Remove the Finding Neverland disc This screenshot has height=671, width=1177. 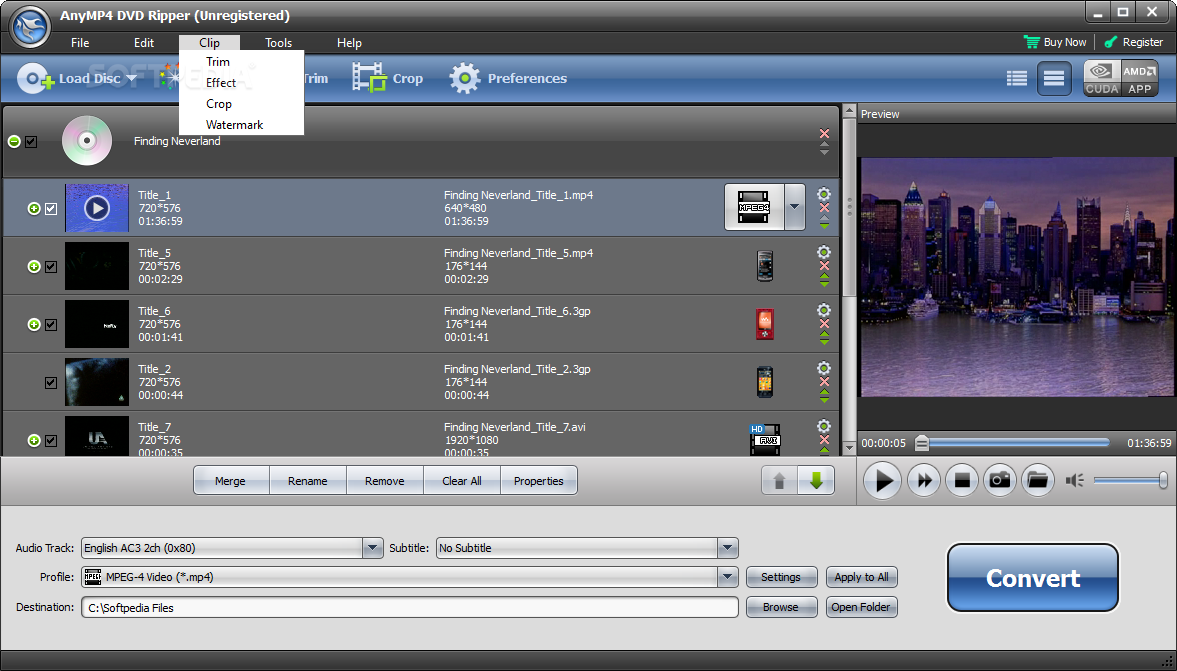pyautogui.click(x=824, y=133)
